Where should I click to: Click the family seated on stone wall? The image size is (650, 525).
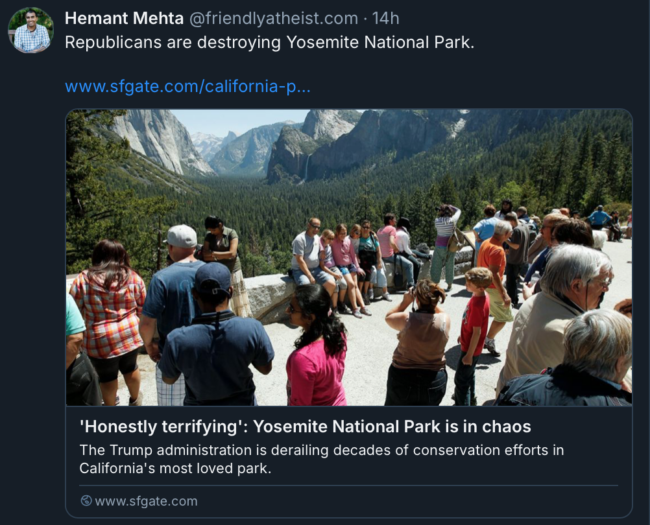coord(340,265)
